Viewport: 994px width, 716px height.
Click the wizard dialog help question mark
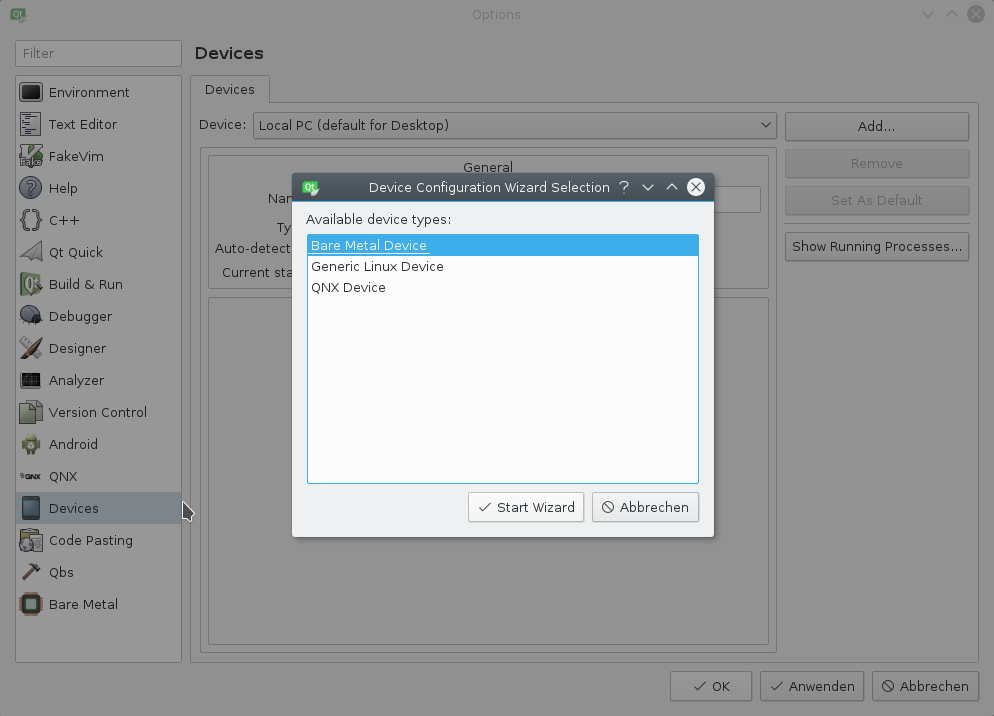(x=624, y=187)
